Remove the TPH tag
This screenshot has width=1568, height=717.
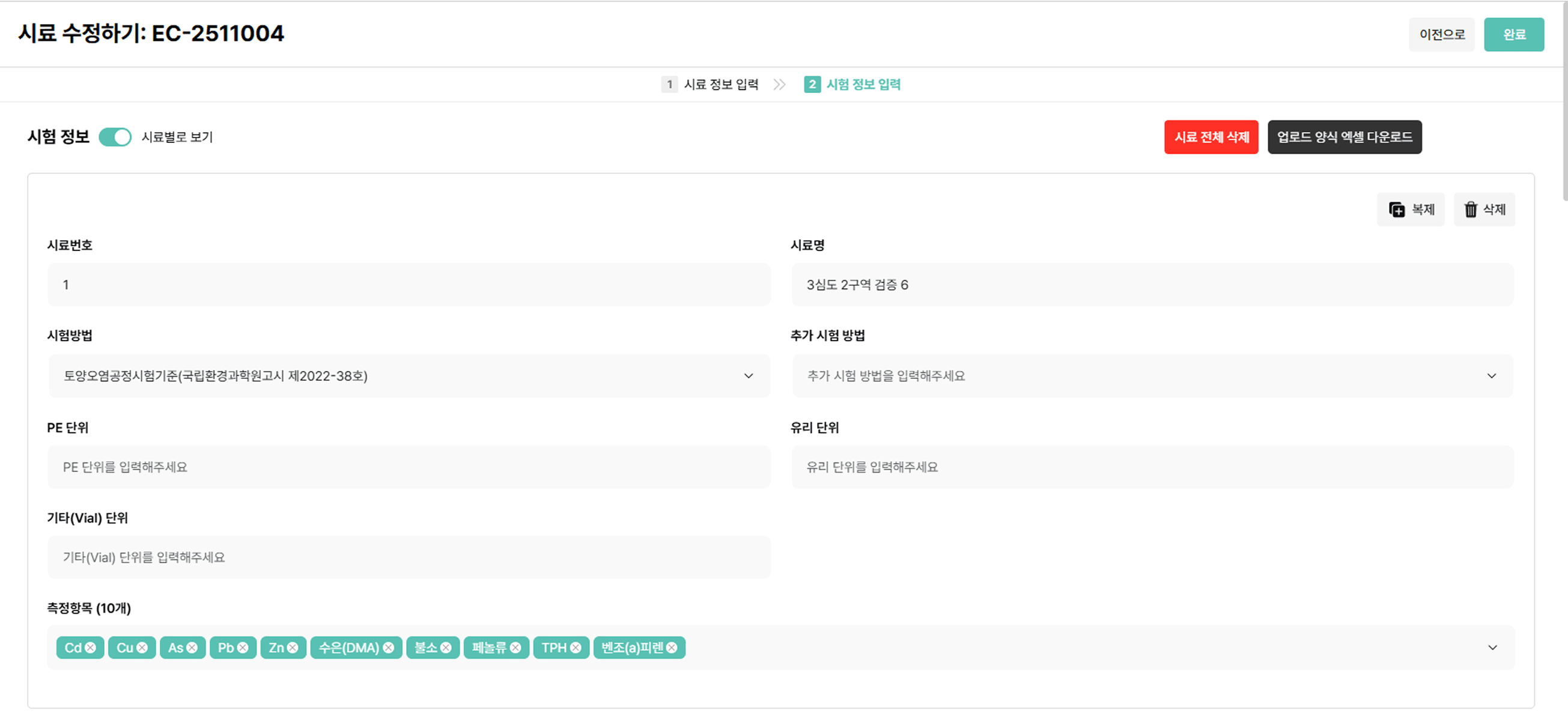[575, 647]
